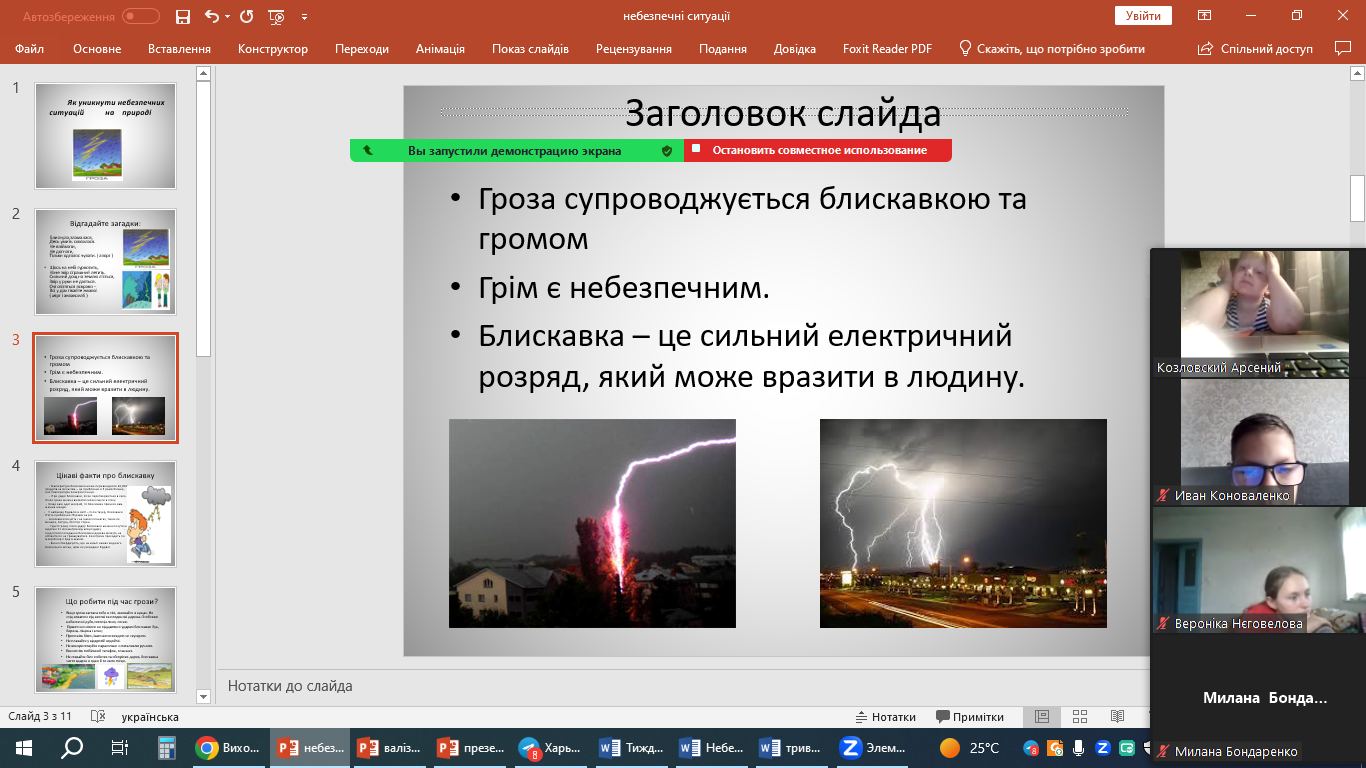This screenshot has width=1366, height=768.
Task: Select the left lightning photo on the slide
Action: [x=592, y=523]
